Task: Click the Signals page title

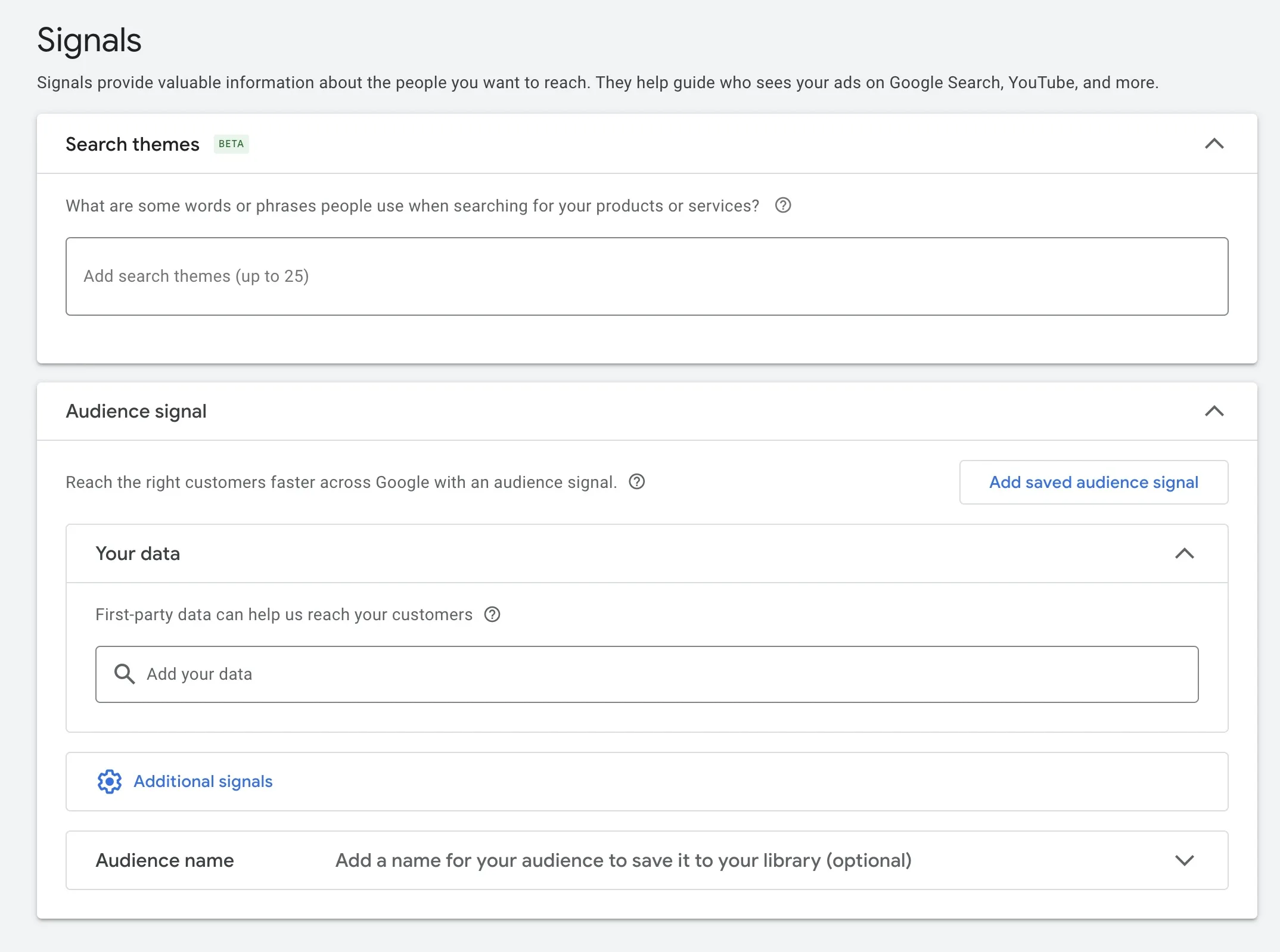Action: pos(89,41)
